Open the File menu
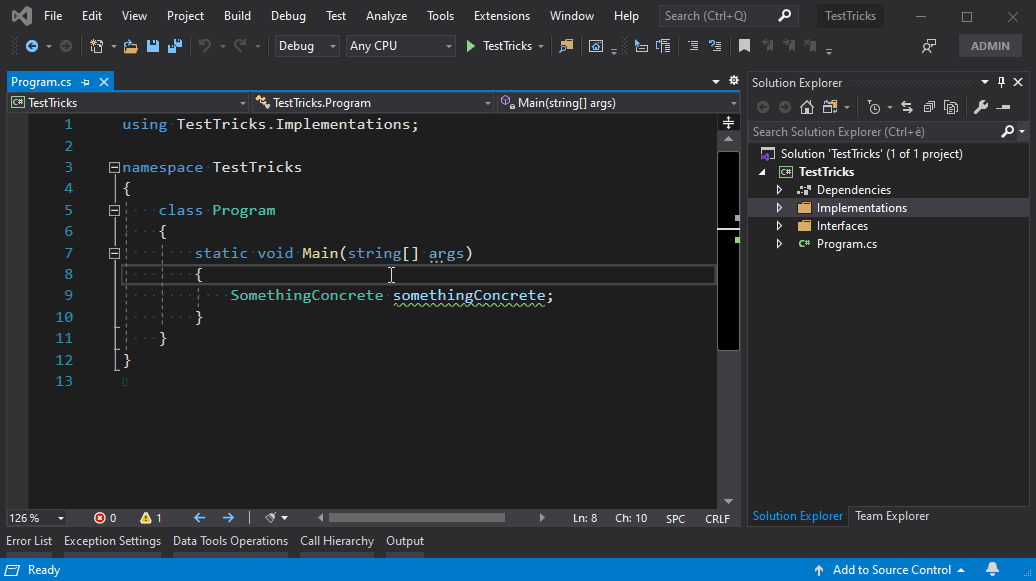 pos(53,16)
